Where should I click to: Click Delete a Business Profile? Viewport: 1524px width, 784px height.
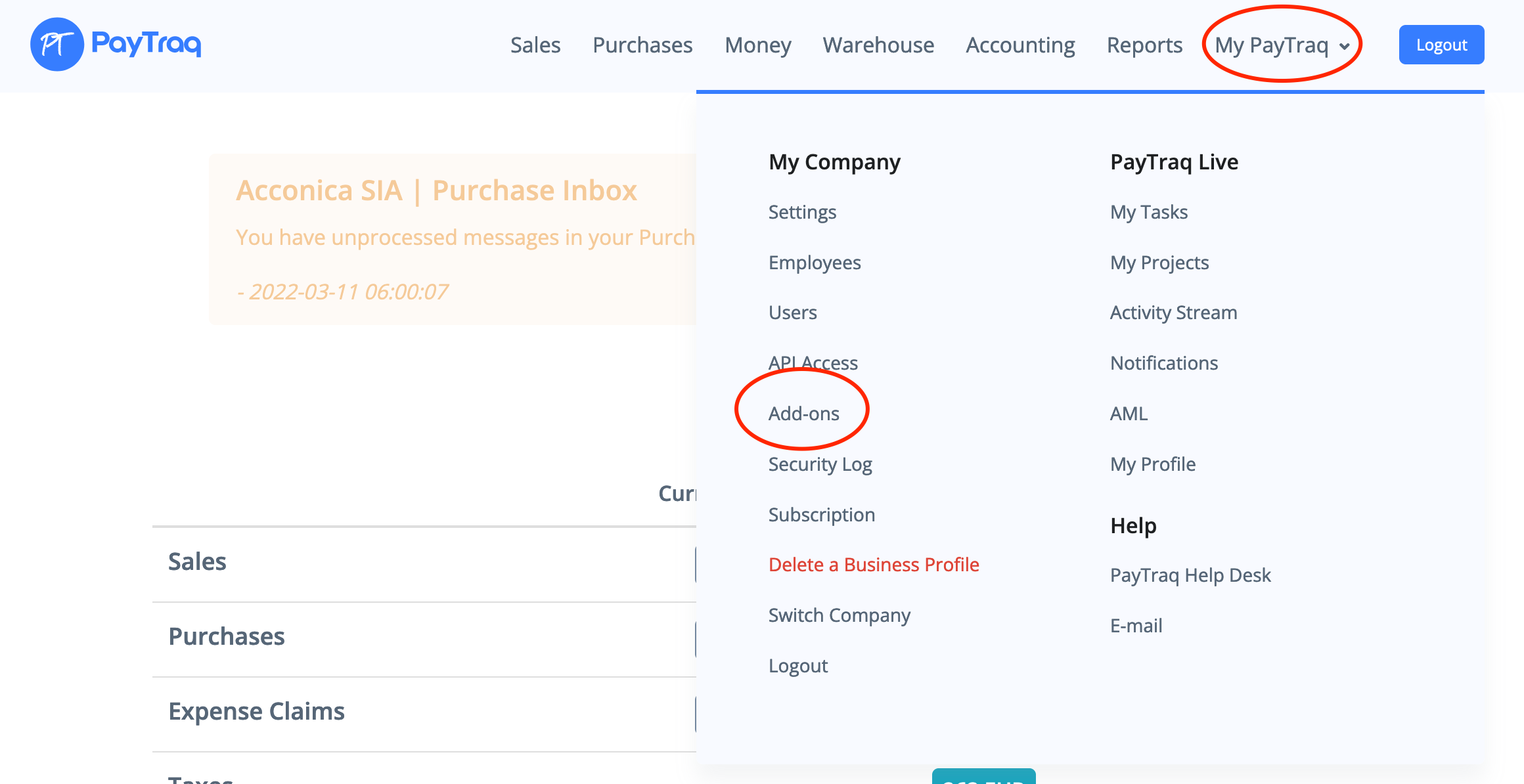click(873, 565)
